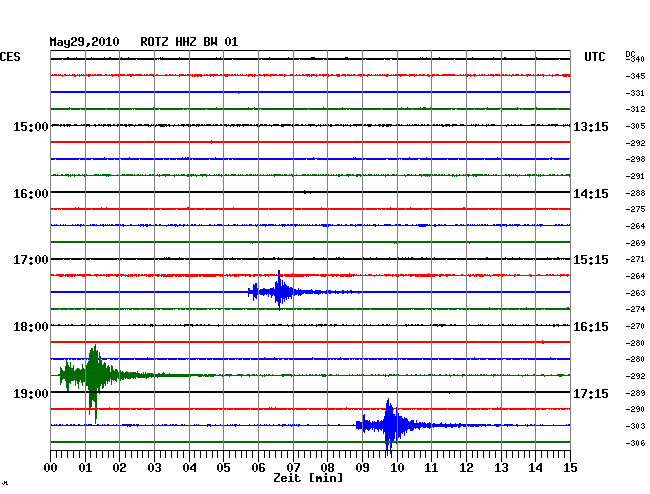Click the DC offset value -288
650x494 pixels.
[635, 193]
